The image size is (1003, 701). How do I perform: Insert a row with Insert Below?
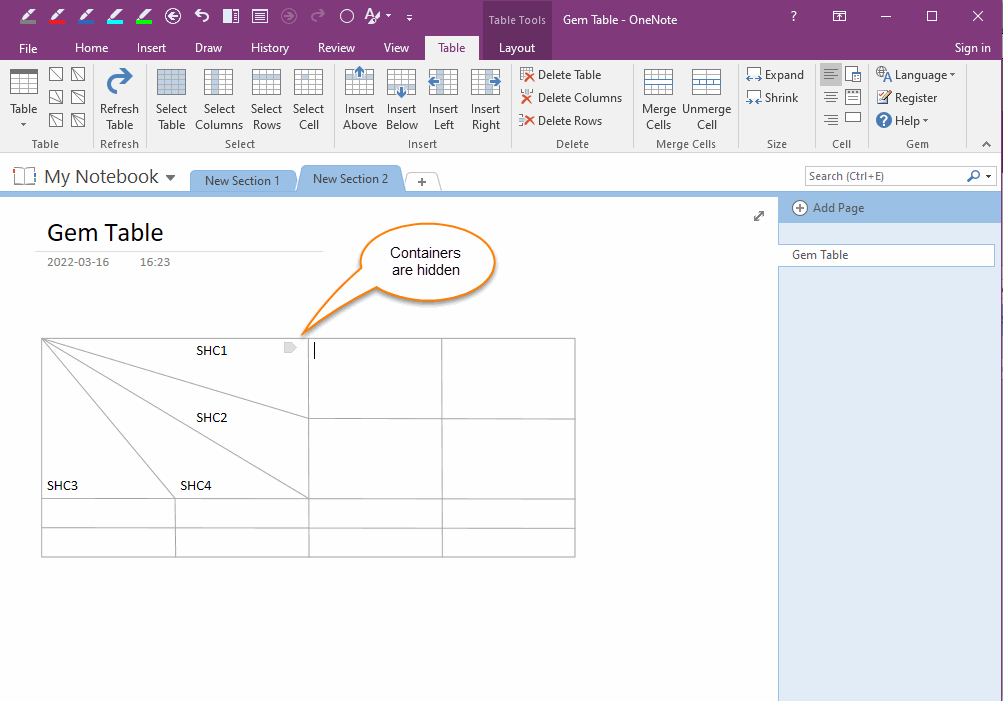click(402, 99)
